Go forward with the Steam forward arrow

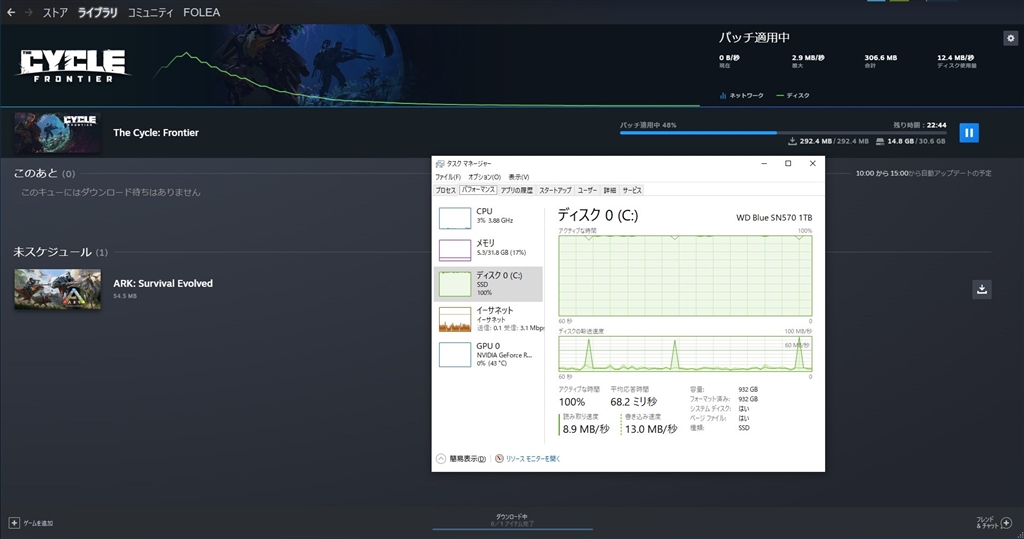click(29, 12)
